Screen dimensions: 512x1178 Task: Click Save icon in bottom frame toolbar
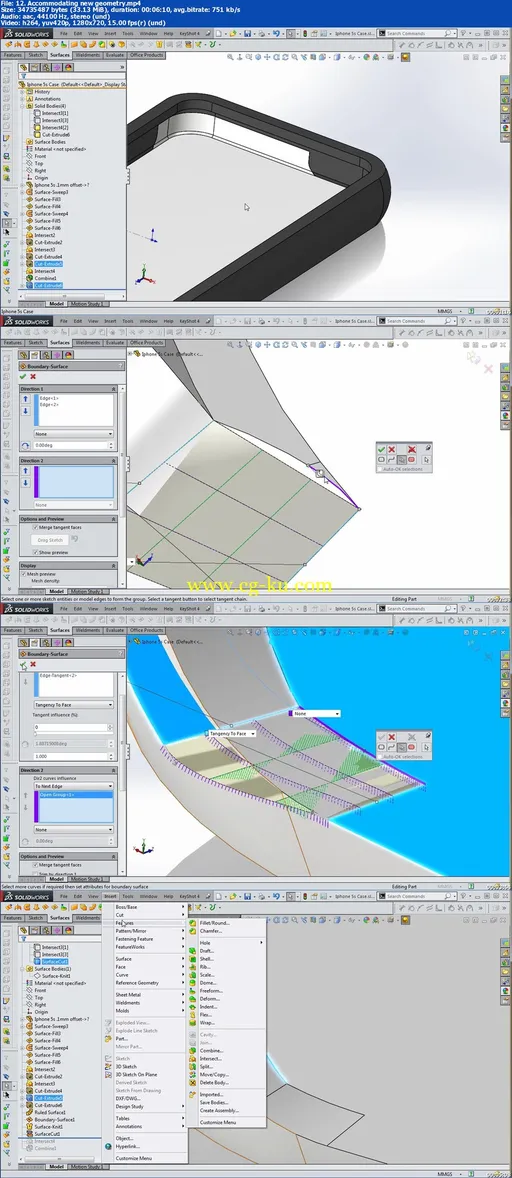pyautogui.click(x=248, y=896)
